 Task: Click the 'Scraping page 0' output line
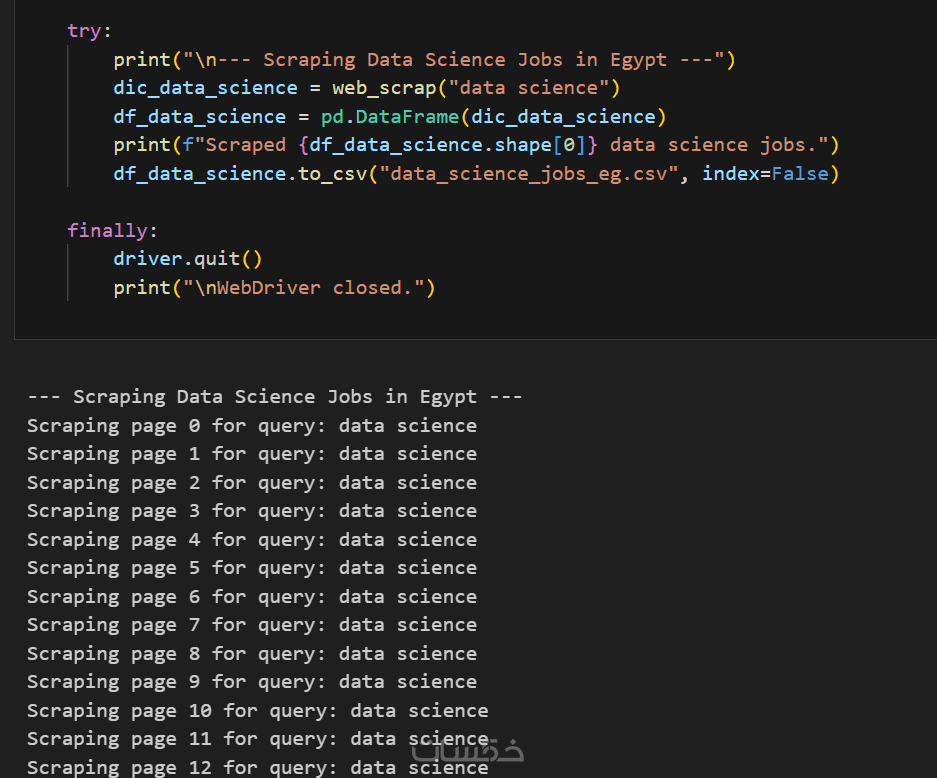tap(252, 426)
